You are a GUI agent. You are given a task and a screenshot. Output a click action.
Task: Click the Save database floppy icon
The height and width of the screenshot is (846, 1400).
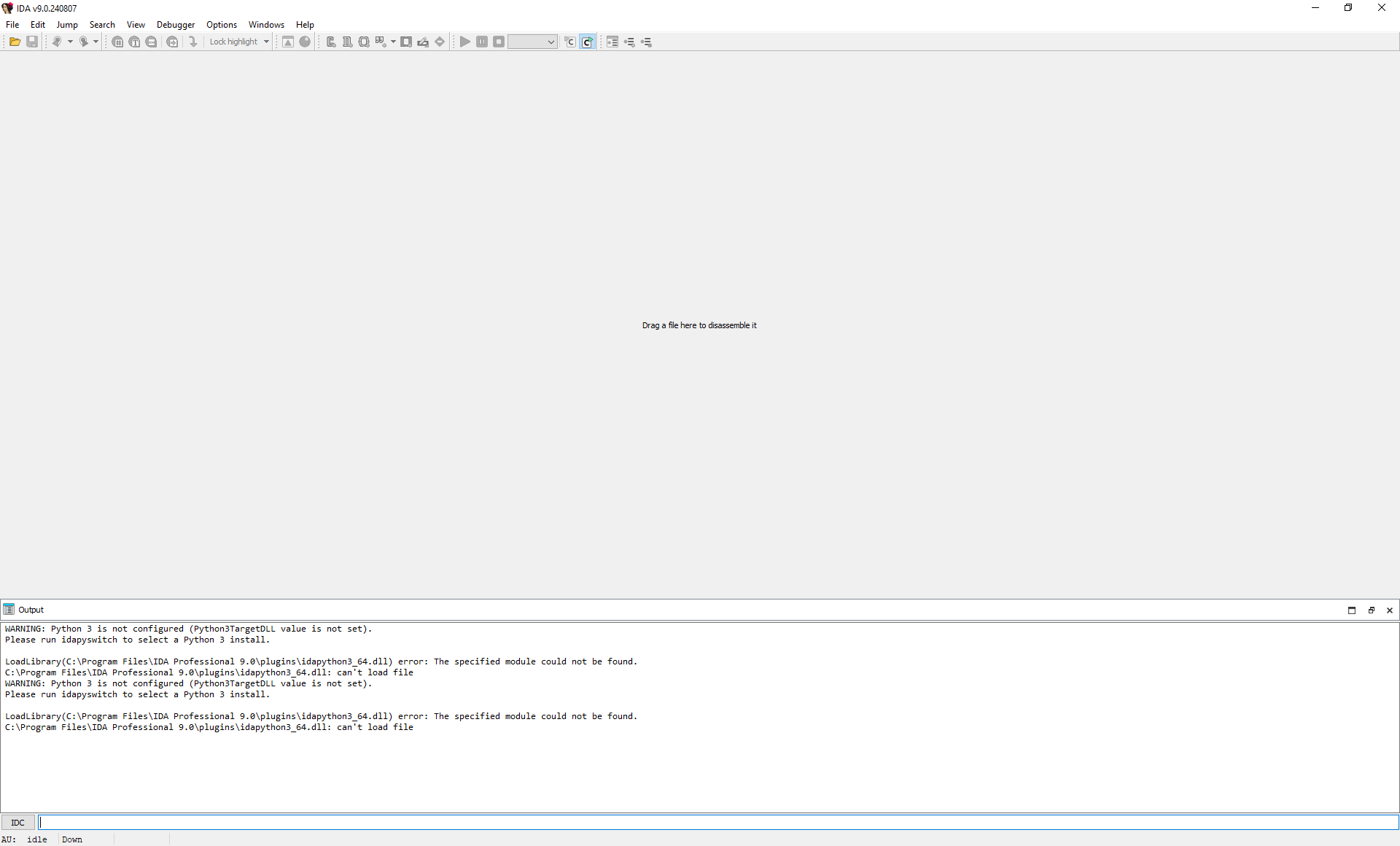click(x=32, y=42)
